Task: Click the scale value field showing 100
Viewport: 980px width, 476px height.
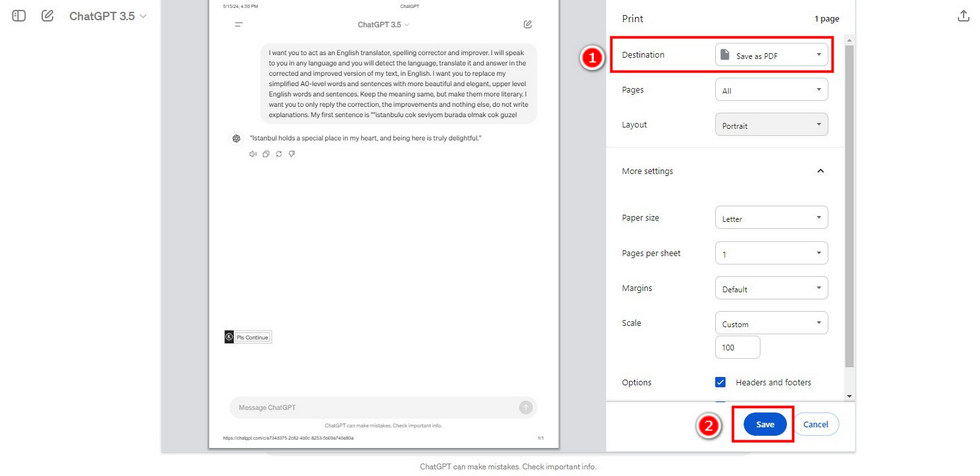Action: 738,347
